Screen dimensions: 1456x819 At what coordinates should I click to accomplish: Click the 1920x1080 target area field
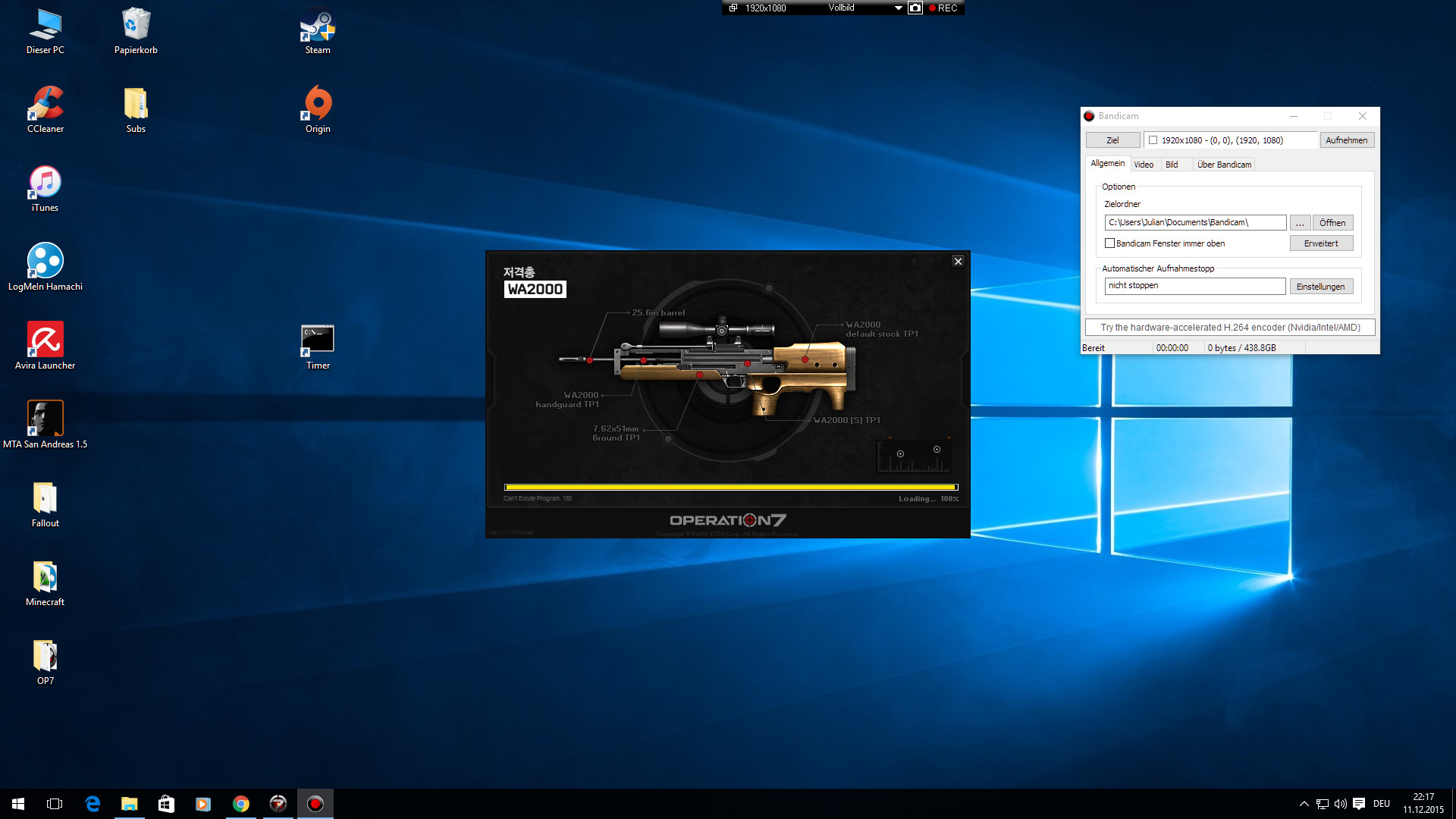(x=1232, y=140)
